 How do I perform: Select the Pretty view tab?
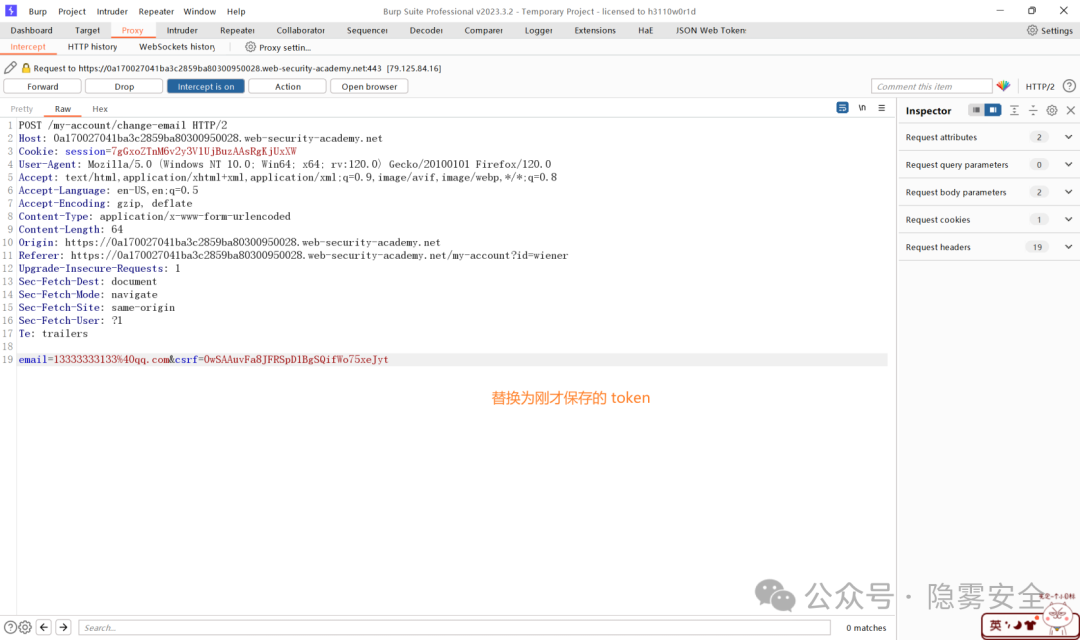(x=21, y=109)
